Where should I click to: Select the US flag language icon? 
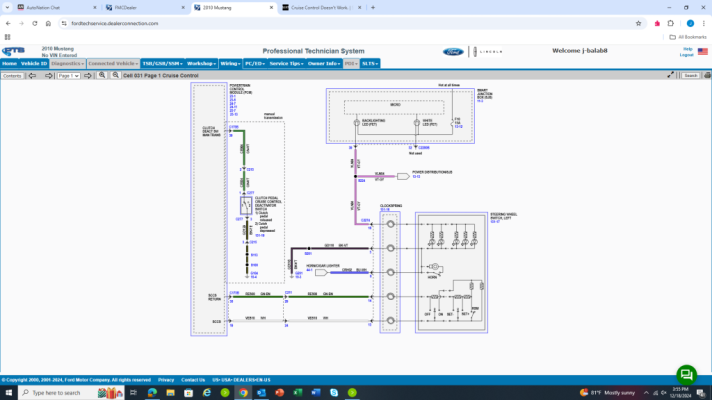tap(702, 51)
